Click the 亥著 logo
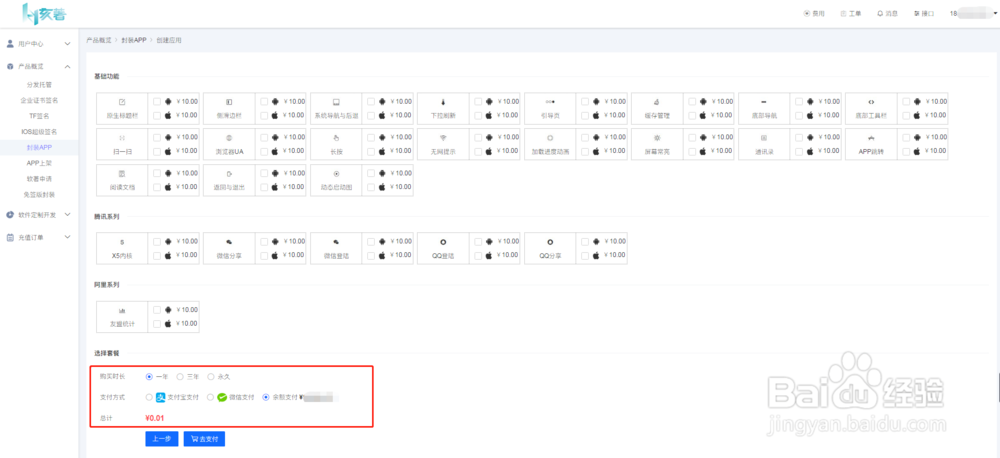This screenshot has width=1000, height=458. coord(44,13)
